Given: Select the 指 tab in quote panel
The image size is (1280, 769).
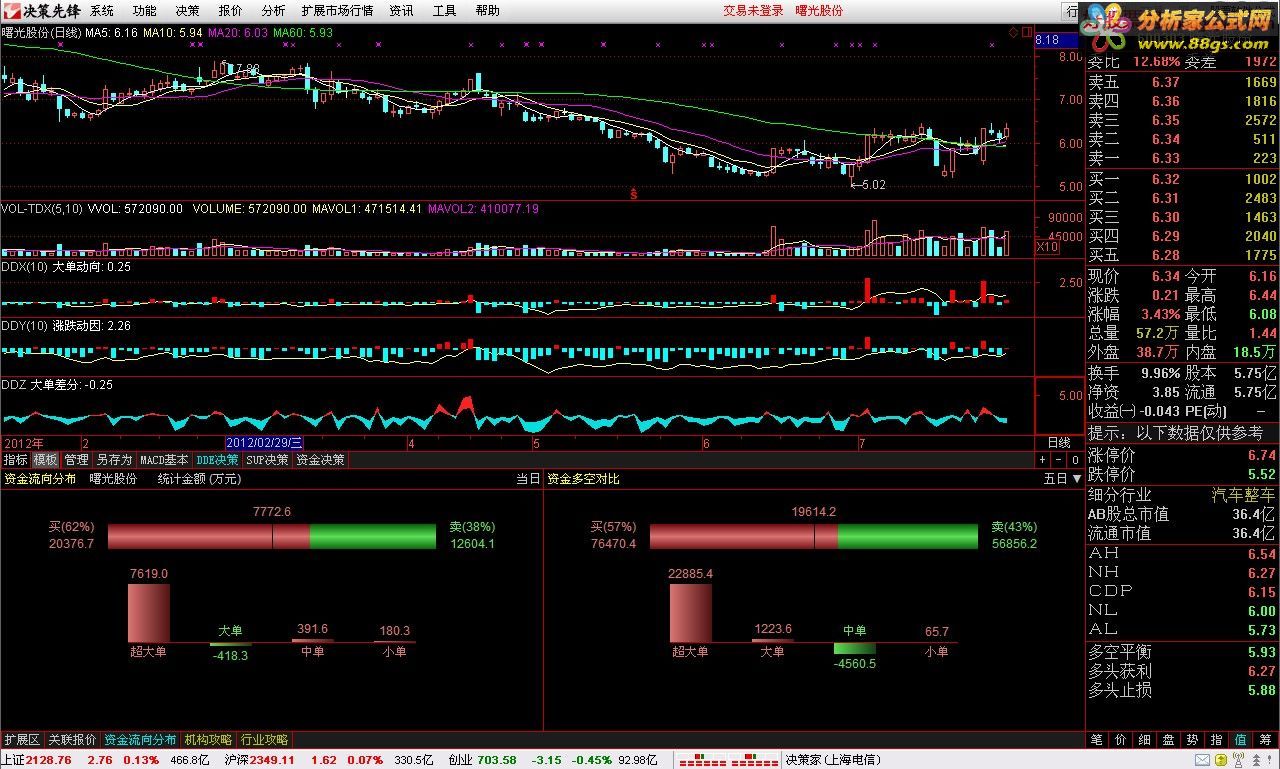Looking at the screenshot, I should click(1216, 740).
